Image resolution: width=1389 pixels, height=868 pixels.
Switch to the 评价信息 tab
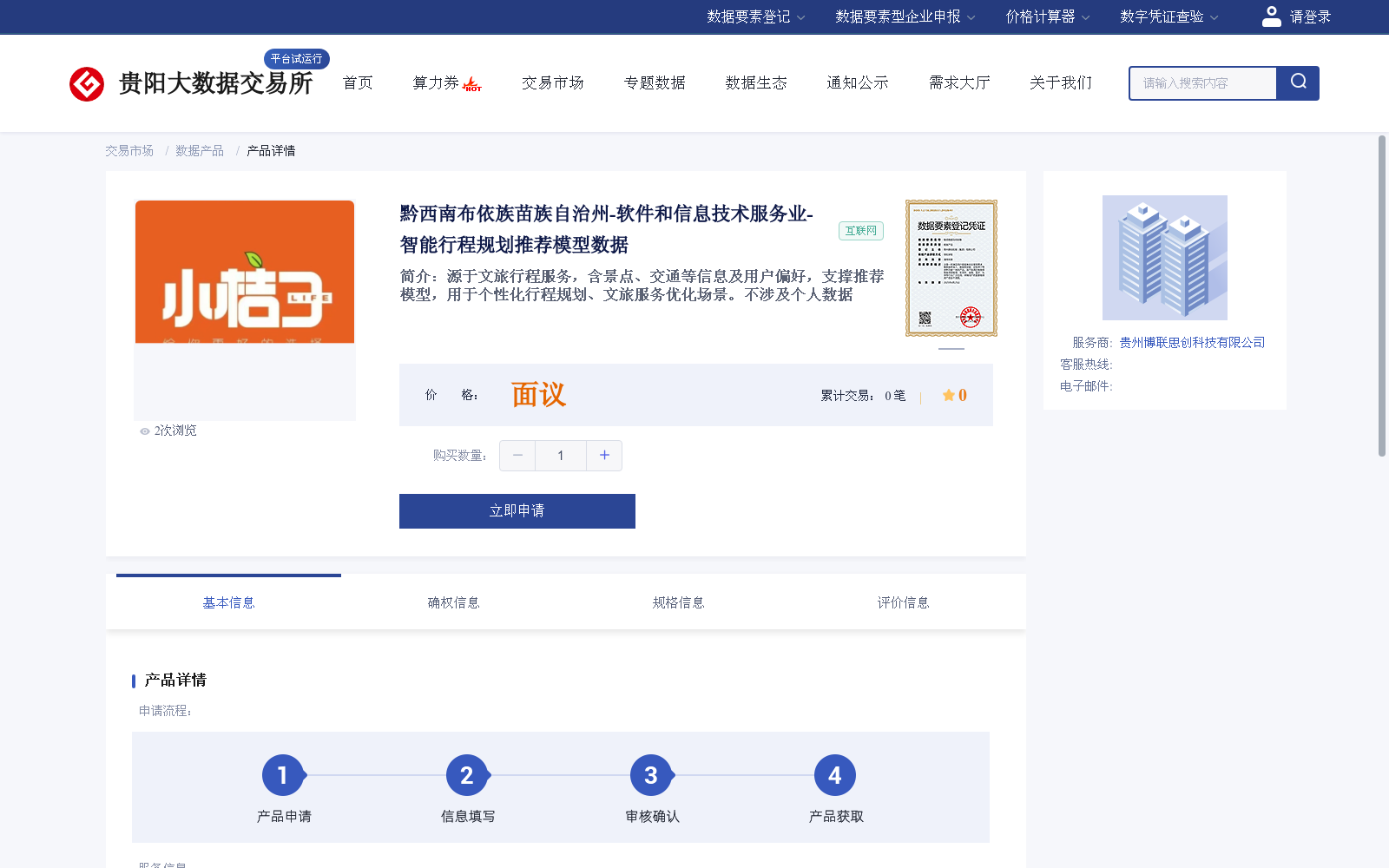[x=903, y=602]
